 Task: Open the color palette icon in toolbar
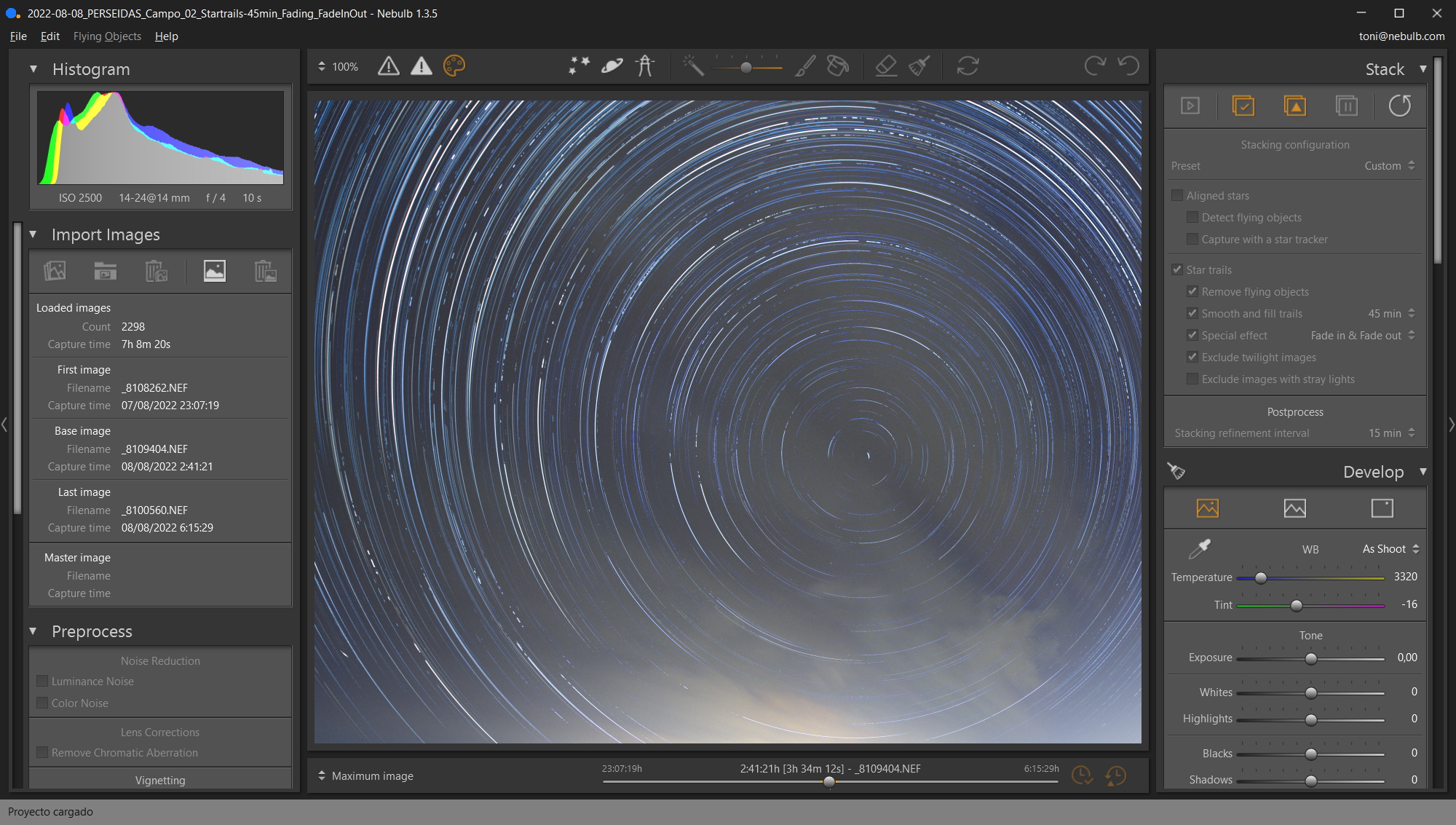coord(454,66)
